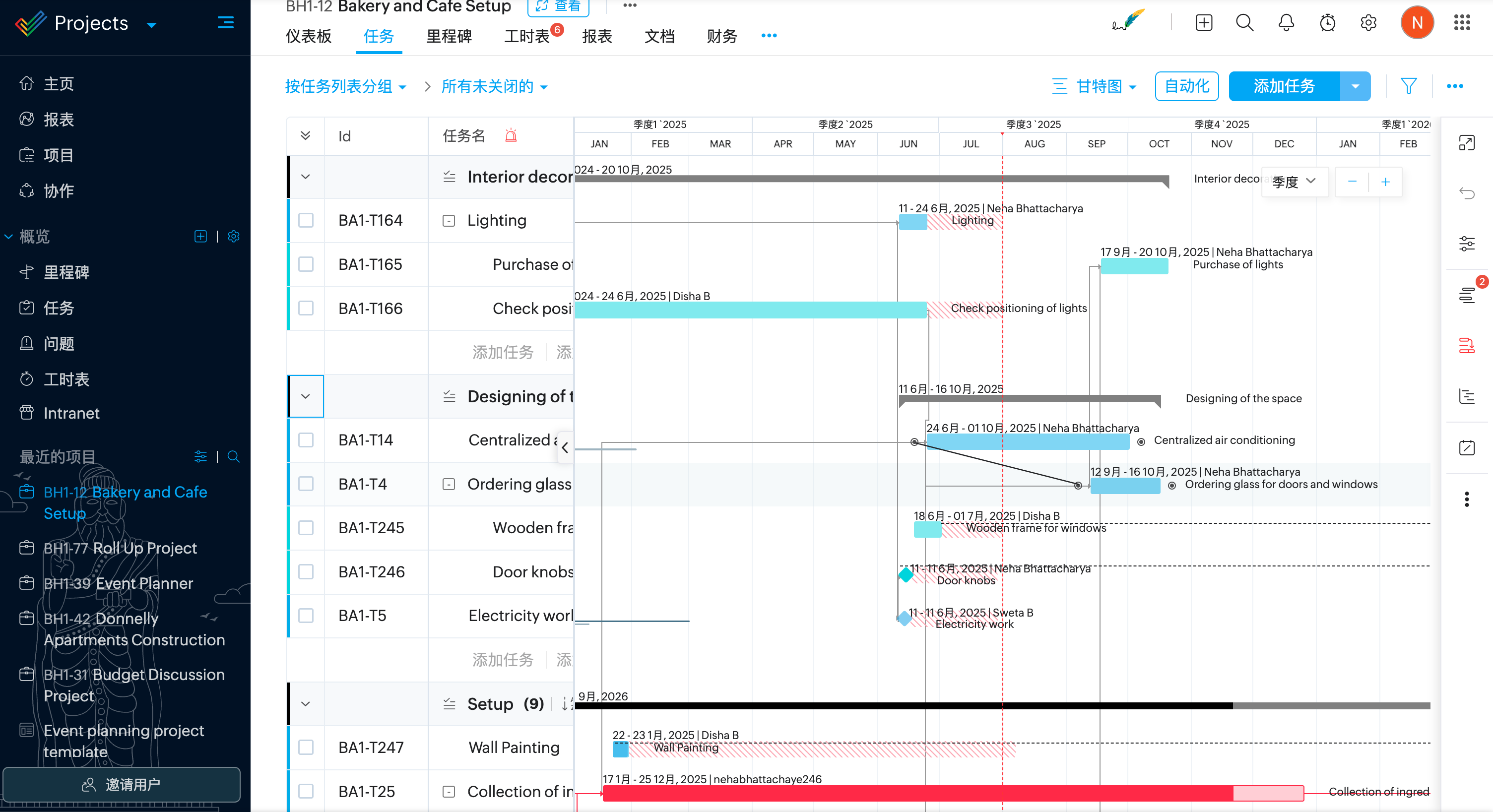Collapse the Interior decor task list

click(x=306, y=177)
